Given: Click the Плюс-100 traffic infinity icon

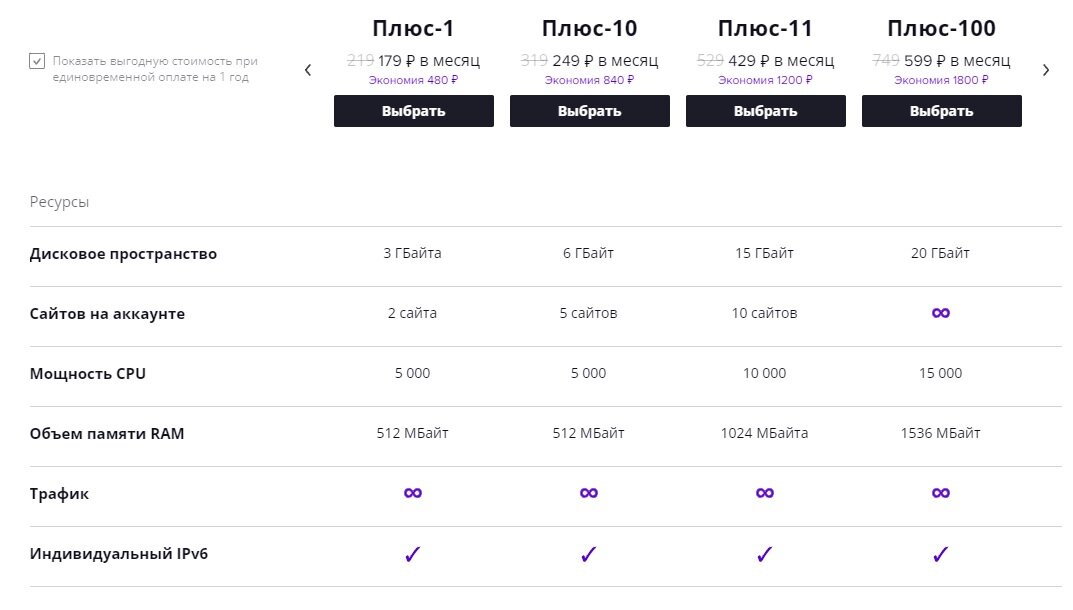Looking at the screenshot, I should coord(940,493).
